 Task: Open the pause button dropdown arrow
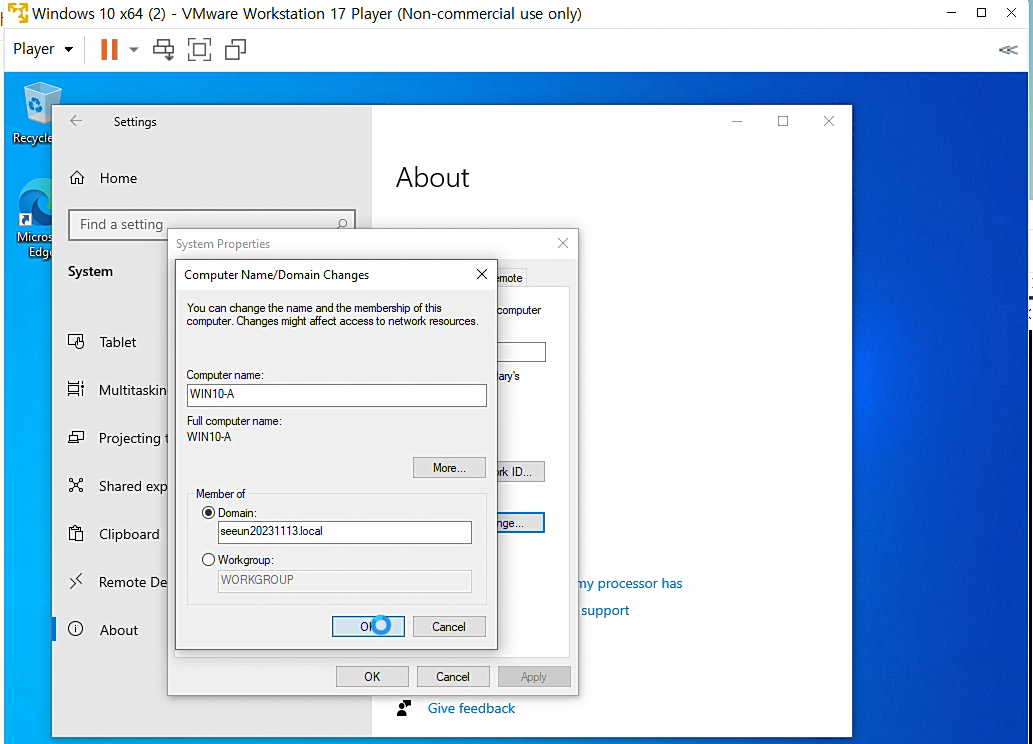pyautogui.click(x=134, y=49)
